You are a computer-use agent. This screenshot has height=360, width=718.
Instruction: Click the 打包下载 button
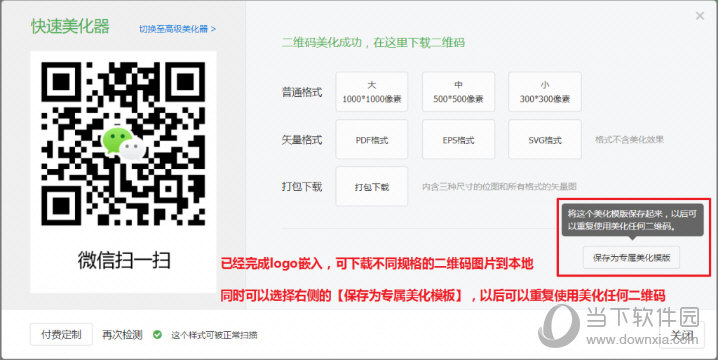371,187
